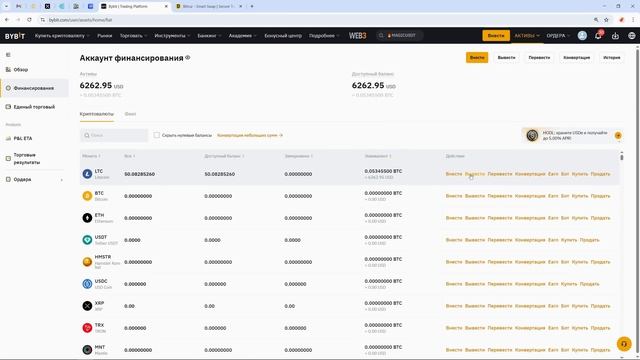
Task: Click the yellow Внести button in the header
Action: click(496, 36)
